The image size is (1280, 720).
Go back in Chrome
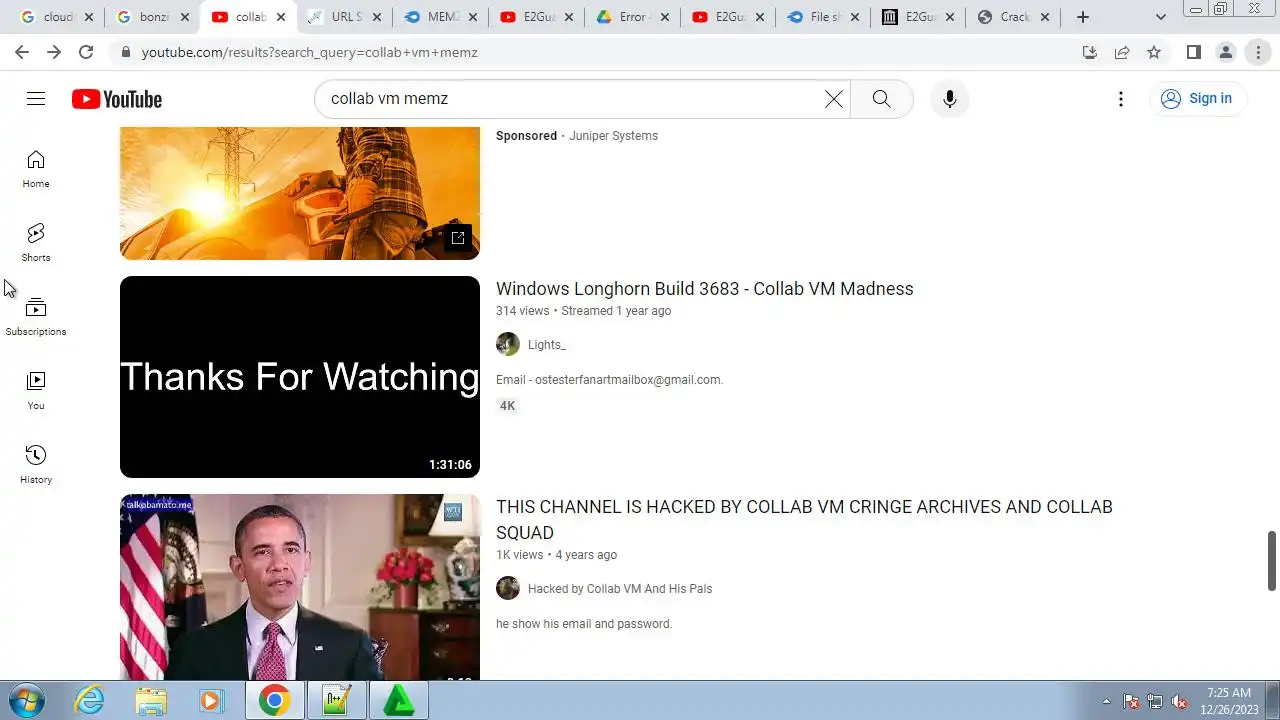pyautogui.click(x=22, y=52)
